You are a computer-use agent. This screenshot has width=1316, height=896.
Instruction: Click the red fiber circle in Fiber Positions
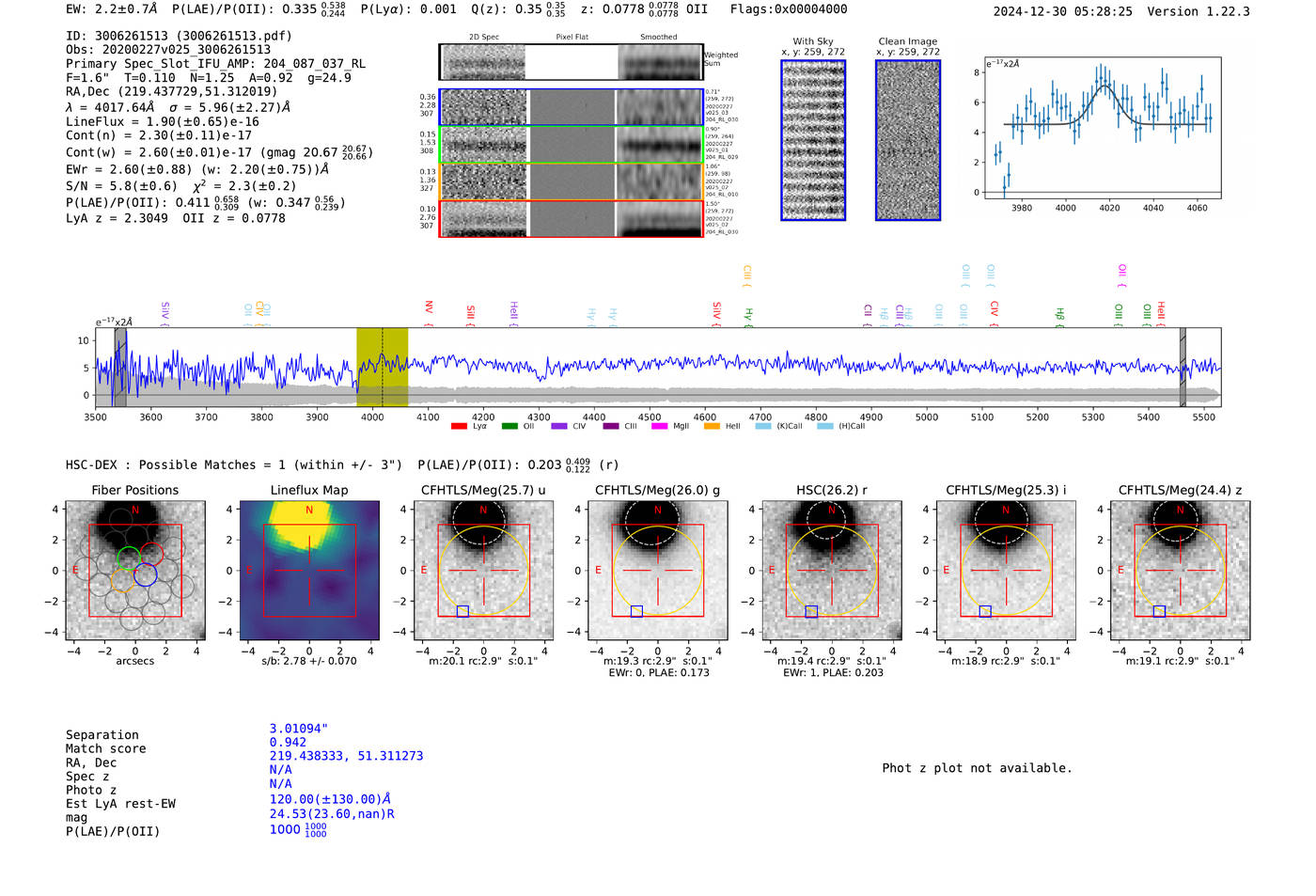(x=151, y=554)
